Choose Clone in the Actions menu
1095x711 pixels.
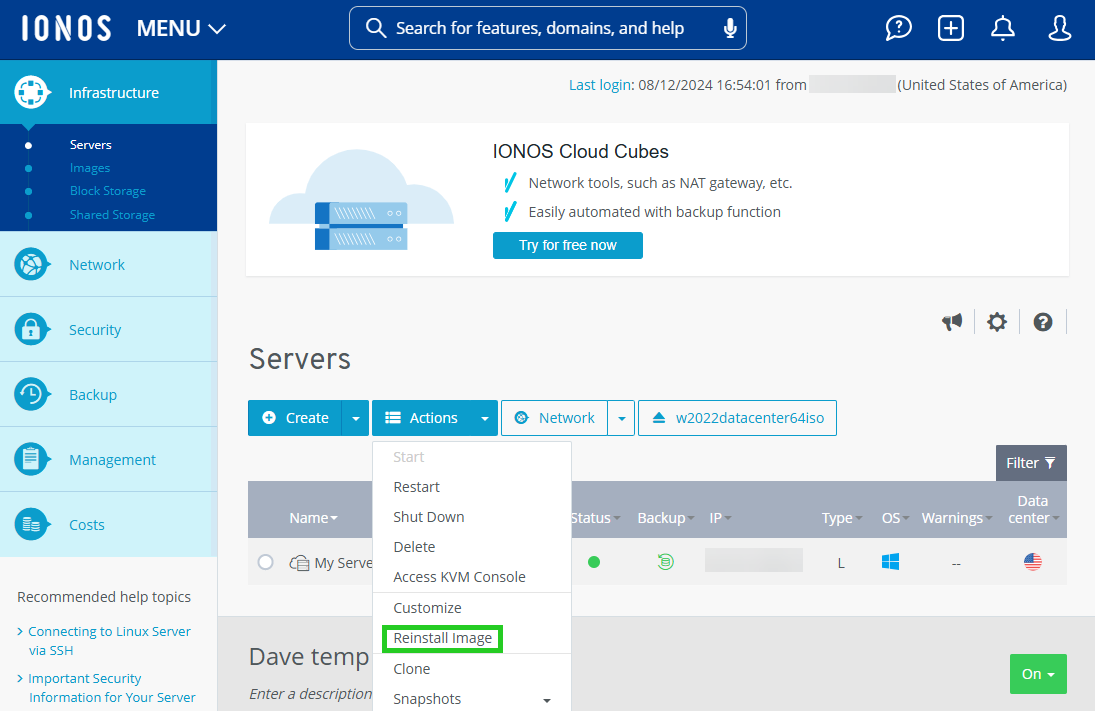(410, 668)
